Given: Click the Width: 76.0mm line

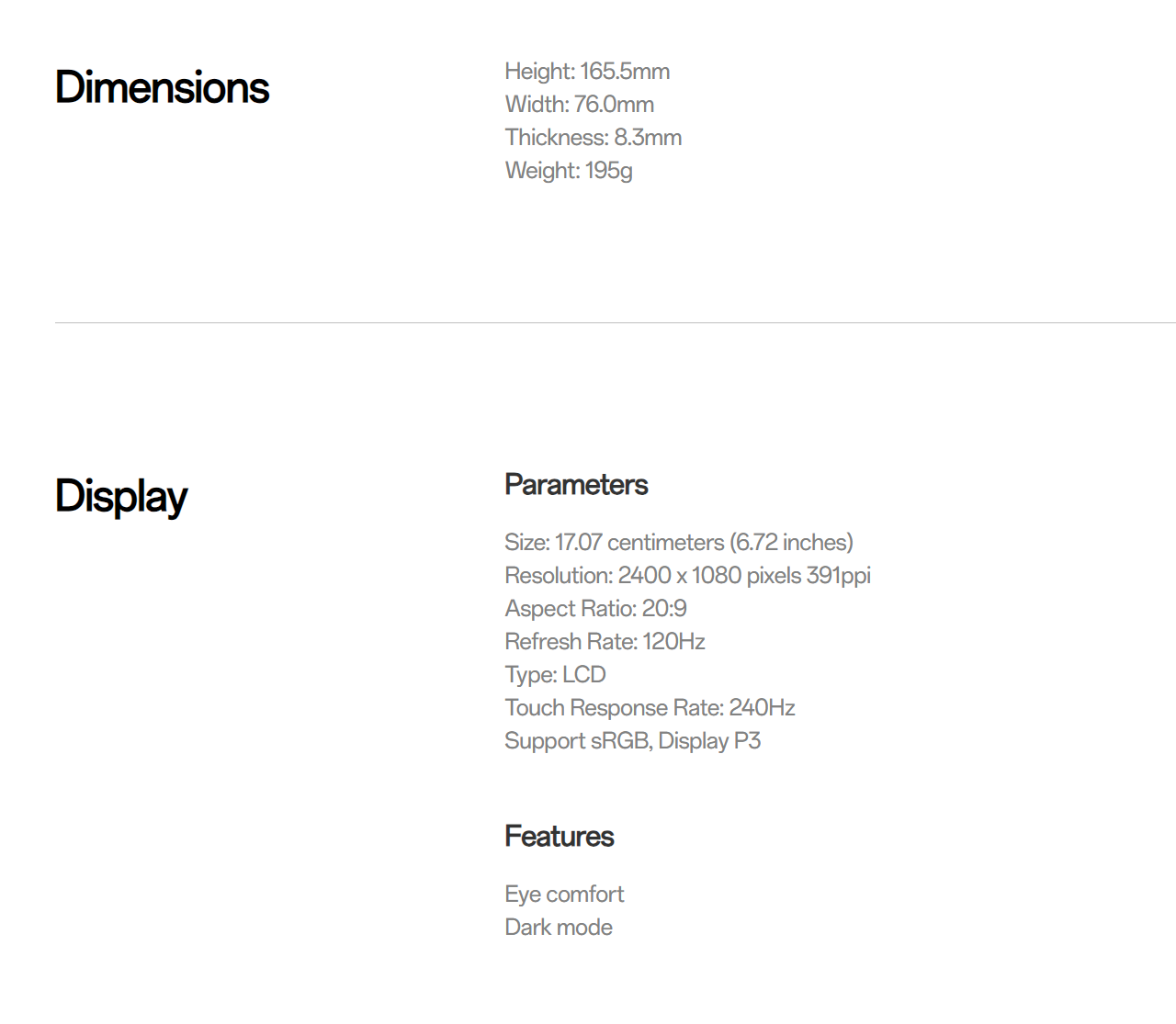Looking at the screenshot, I should point(580,105).
